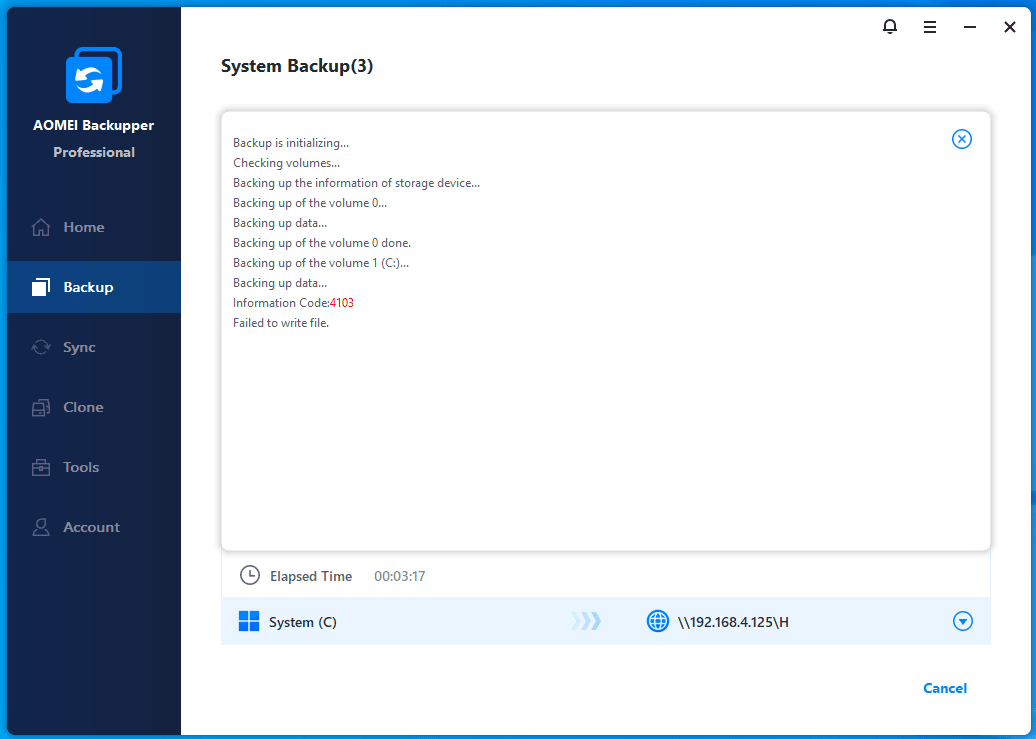Click the System Backup(3) title
The height and width of the screenshot is (739, 1036).
coord(297,67)
